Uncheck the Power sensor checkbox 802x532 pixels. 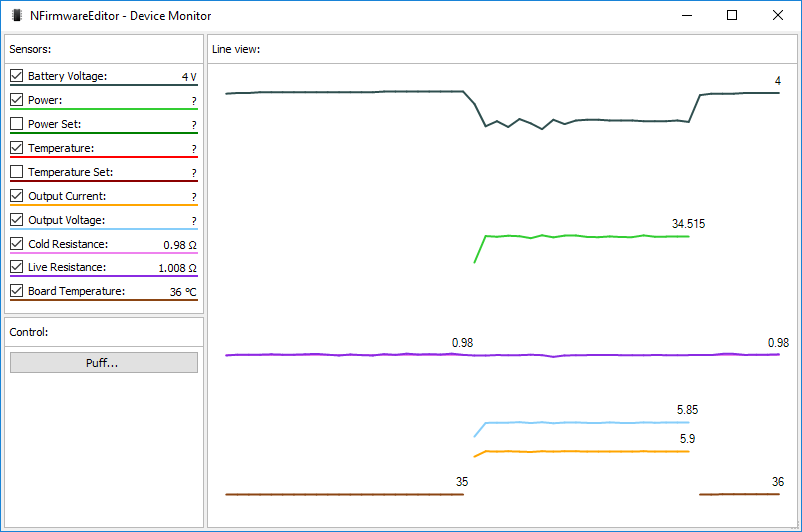[x=16, y=100]
